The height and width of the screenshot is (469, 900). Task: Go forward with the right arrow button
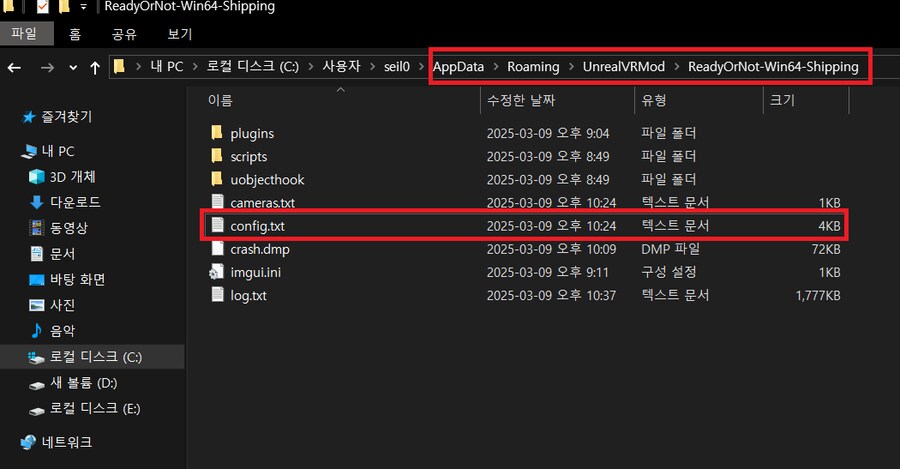point(47,68)
